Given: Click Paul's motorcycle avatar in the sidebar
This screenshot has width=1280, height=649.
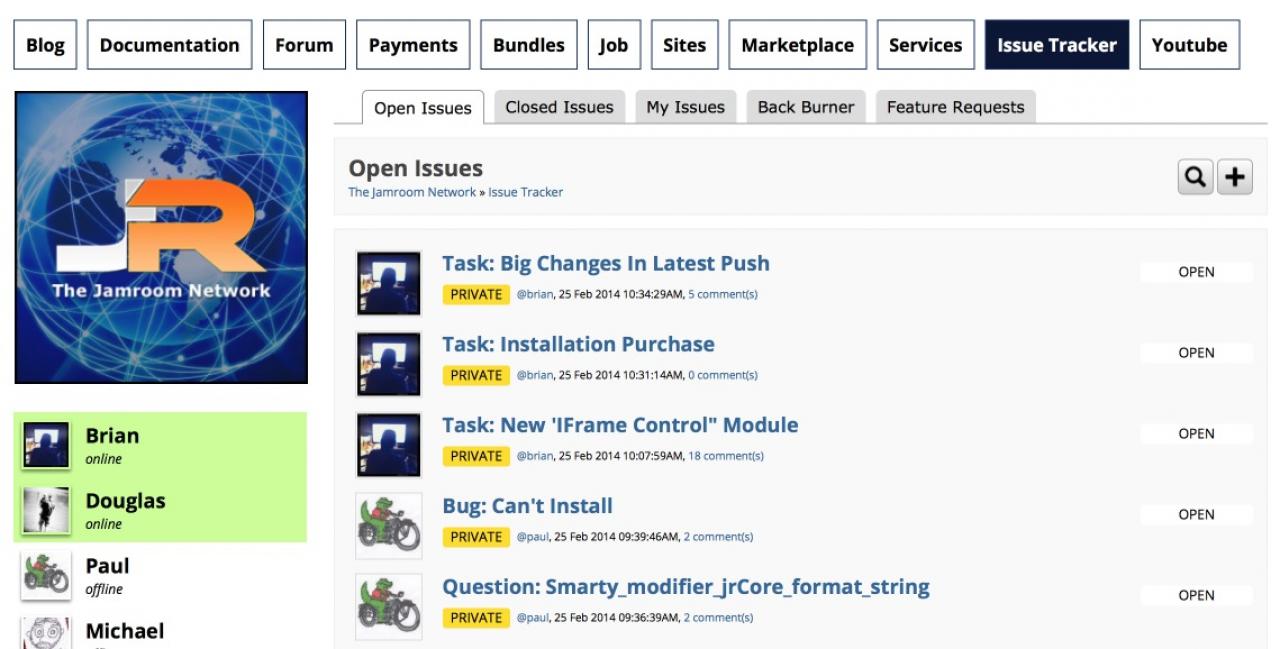Looking at the screenshot, I should coord(46,575).
